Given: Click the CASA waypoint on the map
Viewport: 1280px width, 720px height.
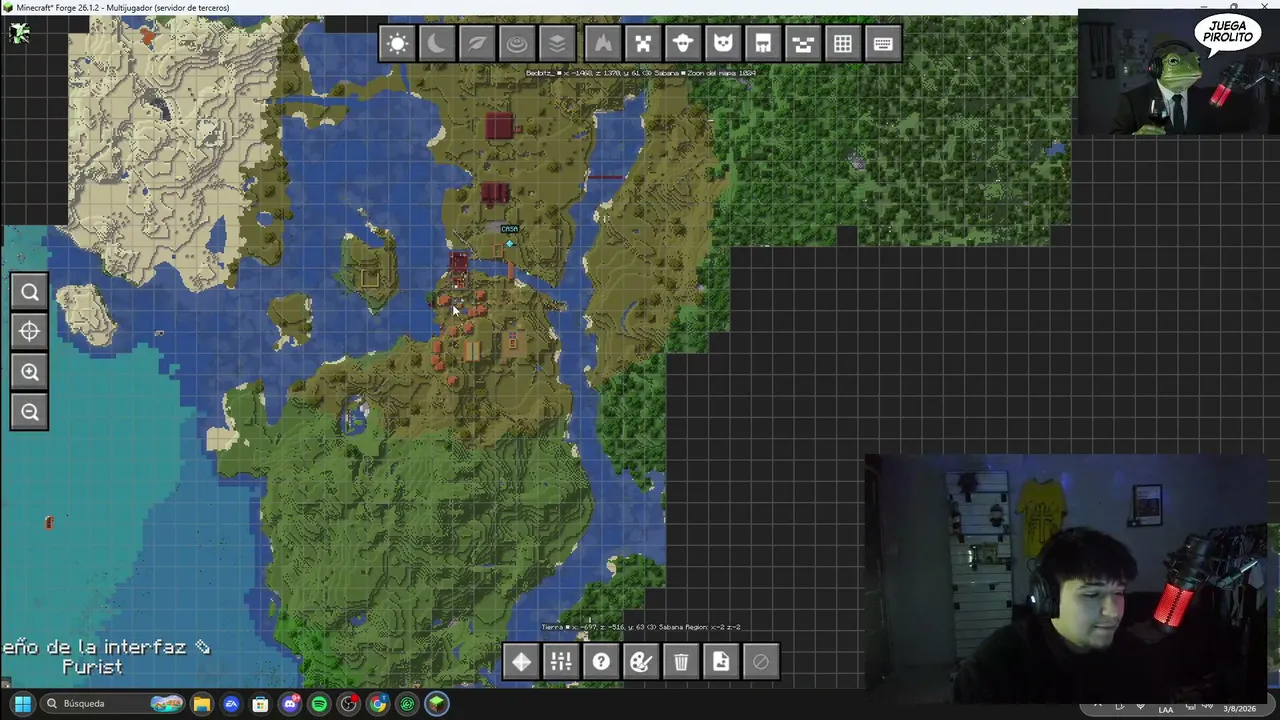Looking at the screenshot, I should [509, 242].
